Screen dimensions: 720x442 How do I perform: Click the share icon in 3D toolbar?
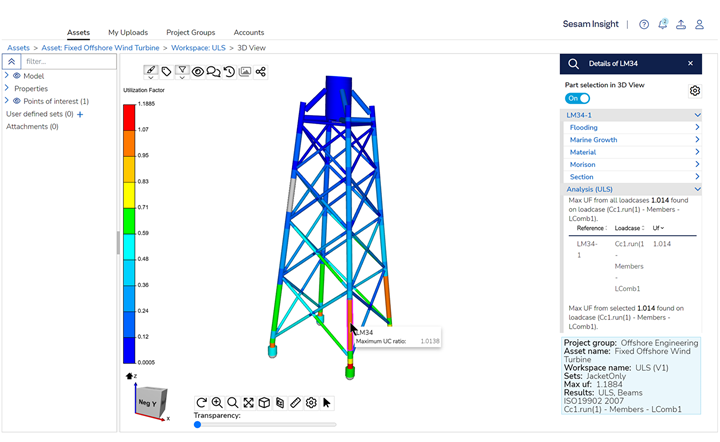261,72
